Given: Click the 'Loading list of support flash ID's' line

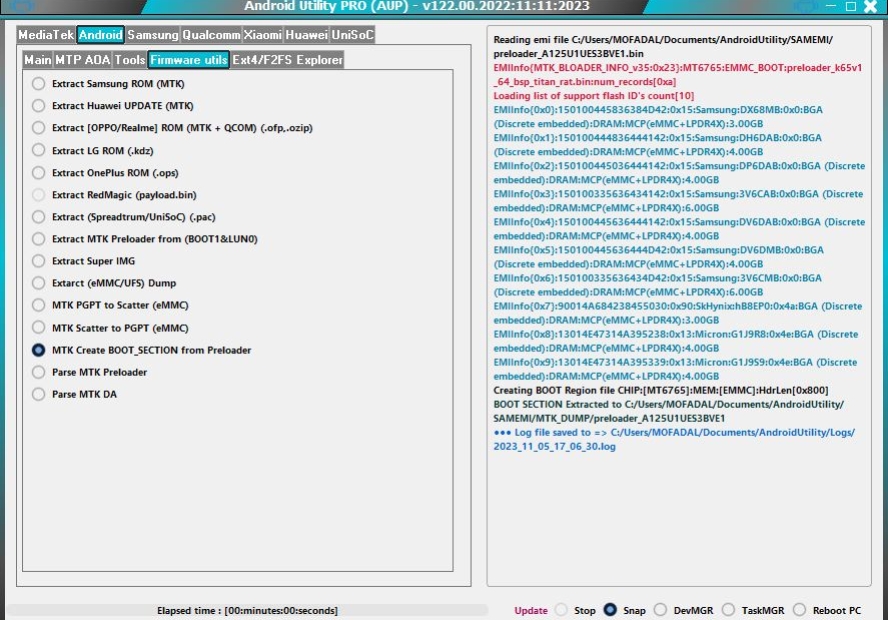Looking at the screenshot, I should tap(594, 96).
